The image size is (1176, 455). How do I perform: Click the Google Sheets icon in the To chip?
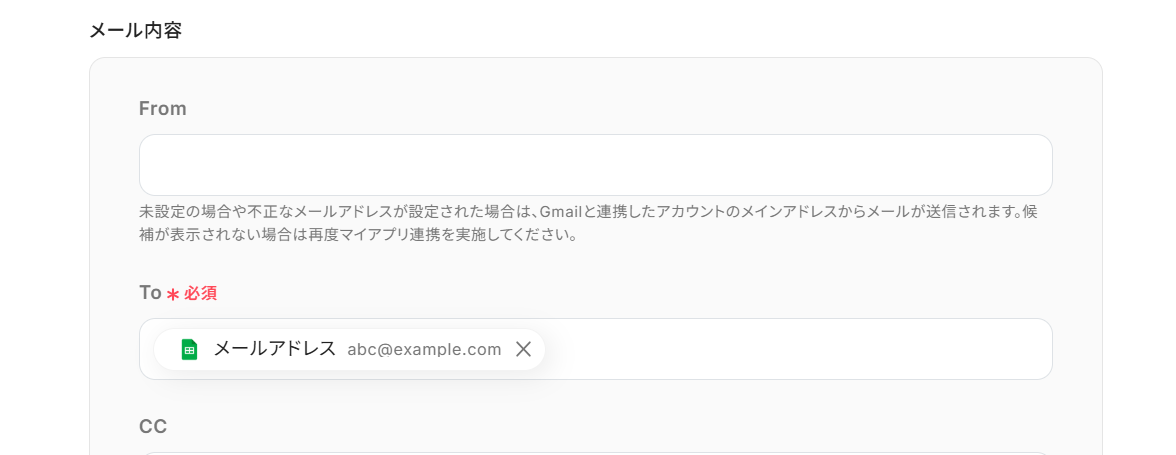tap(189, 349)
